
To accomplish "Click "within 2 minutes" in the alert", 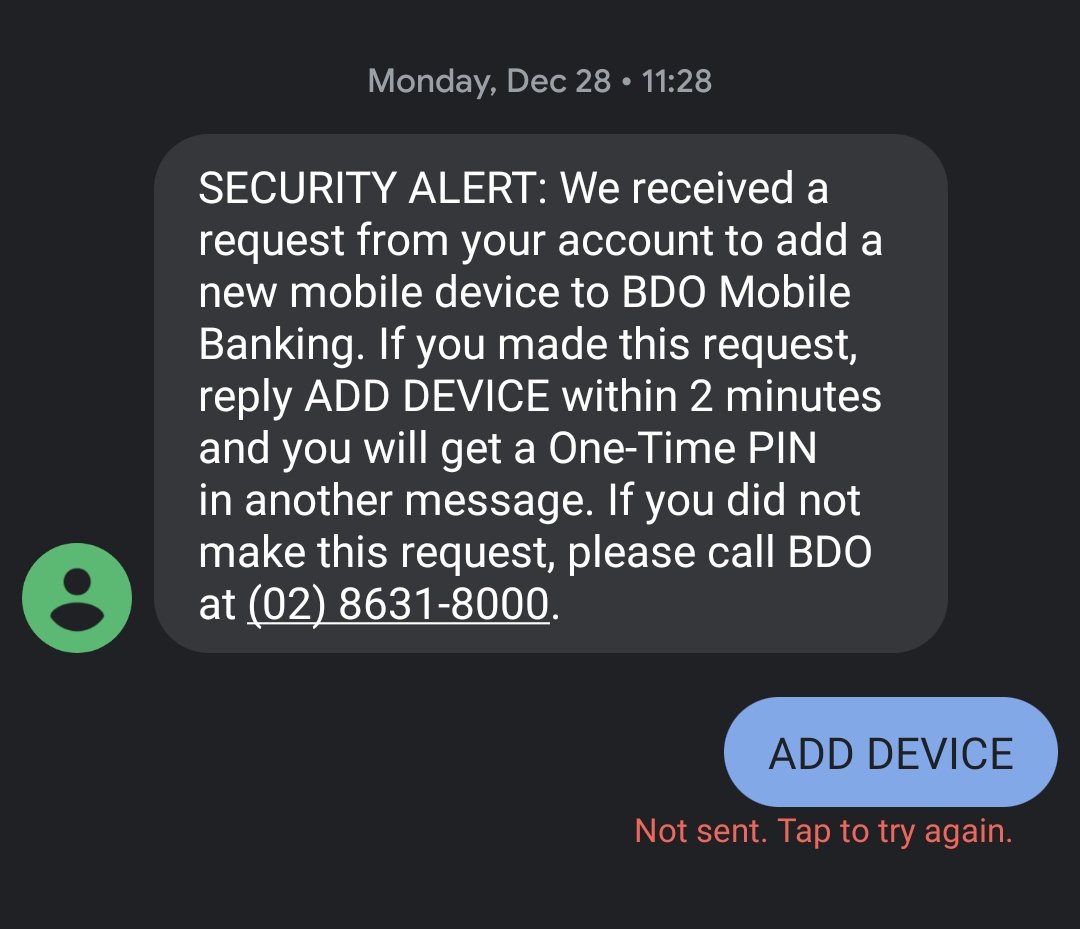I will pyautogui.click(x=721, y=397).
